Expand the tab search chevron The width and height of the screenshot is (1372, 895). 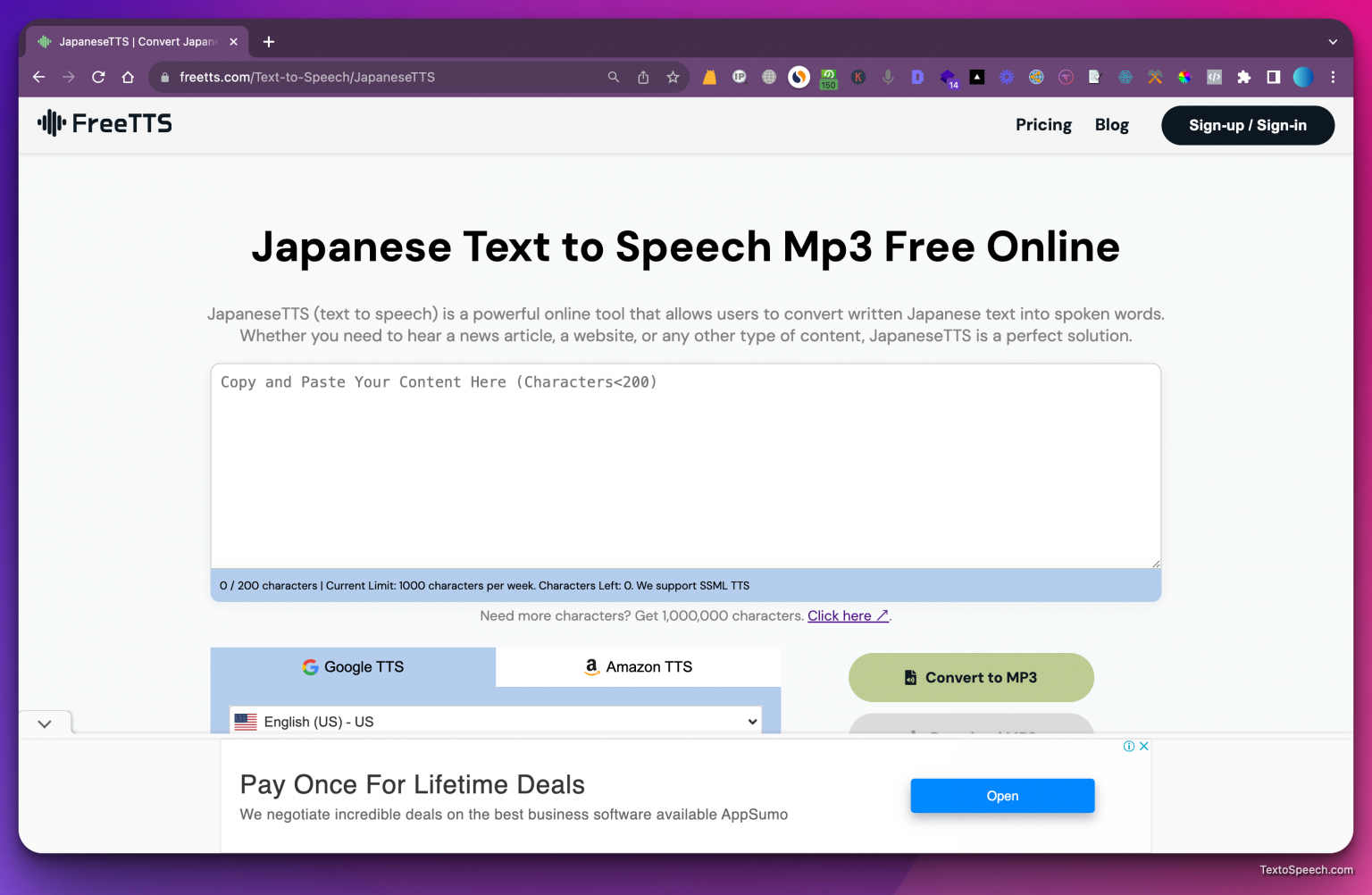pyautogui.click(x=1333, y=41)
